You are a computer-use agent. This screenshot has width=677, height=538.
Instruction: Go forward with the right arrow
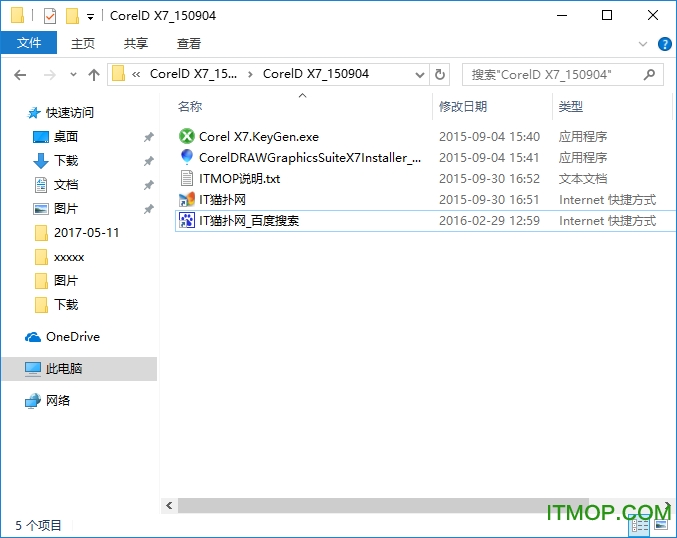click(x=50, y=75)
